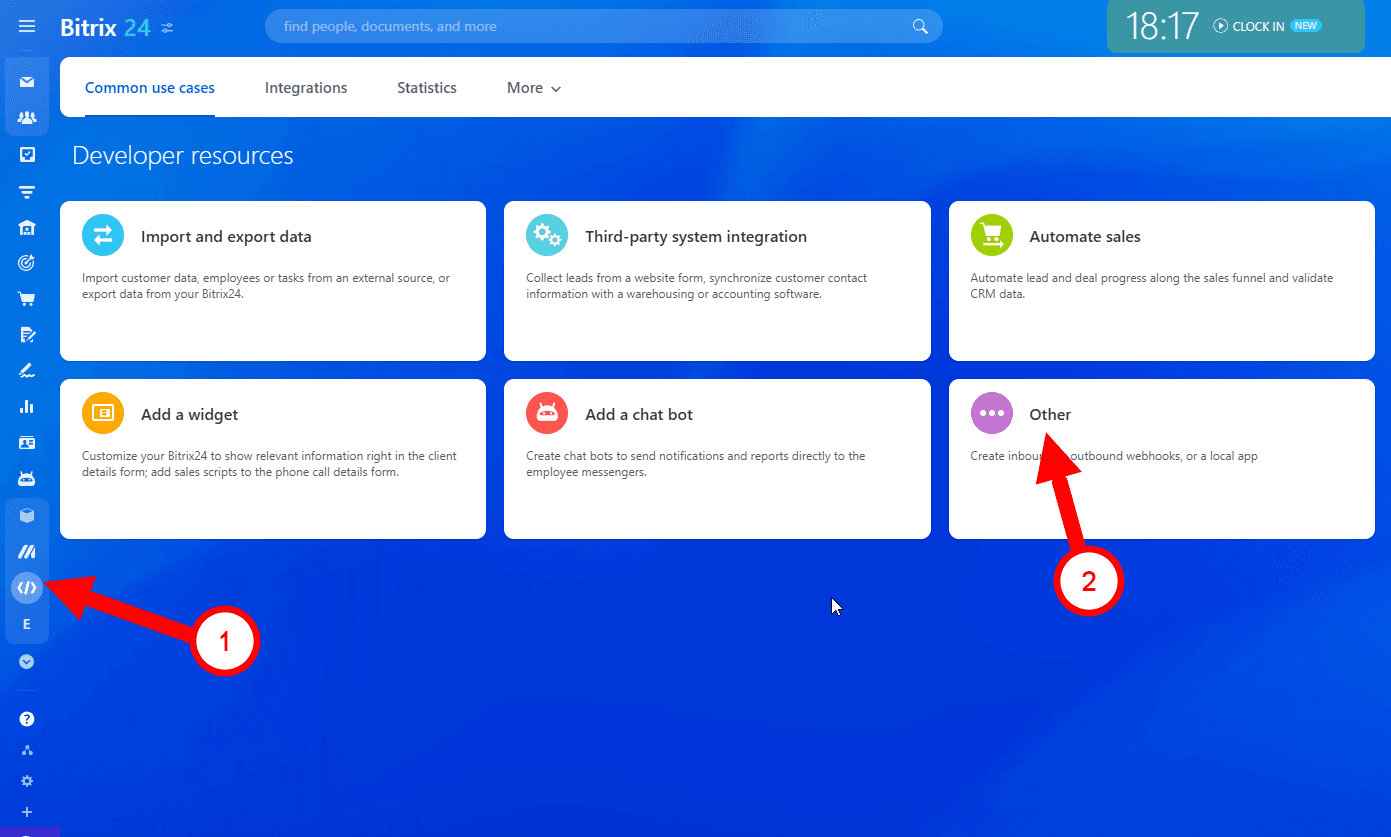Open Webmail envelope icon in sidebar
The width and height of the screenshot is (1391, 837).
27,82
